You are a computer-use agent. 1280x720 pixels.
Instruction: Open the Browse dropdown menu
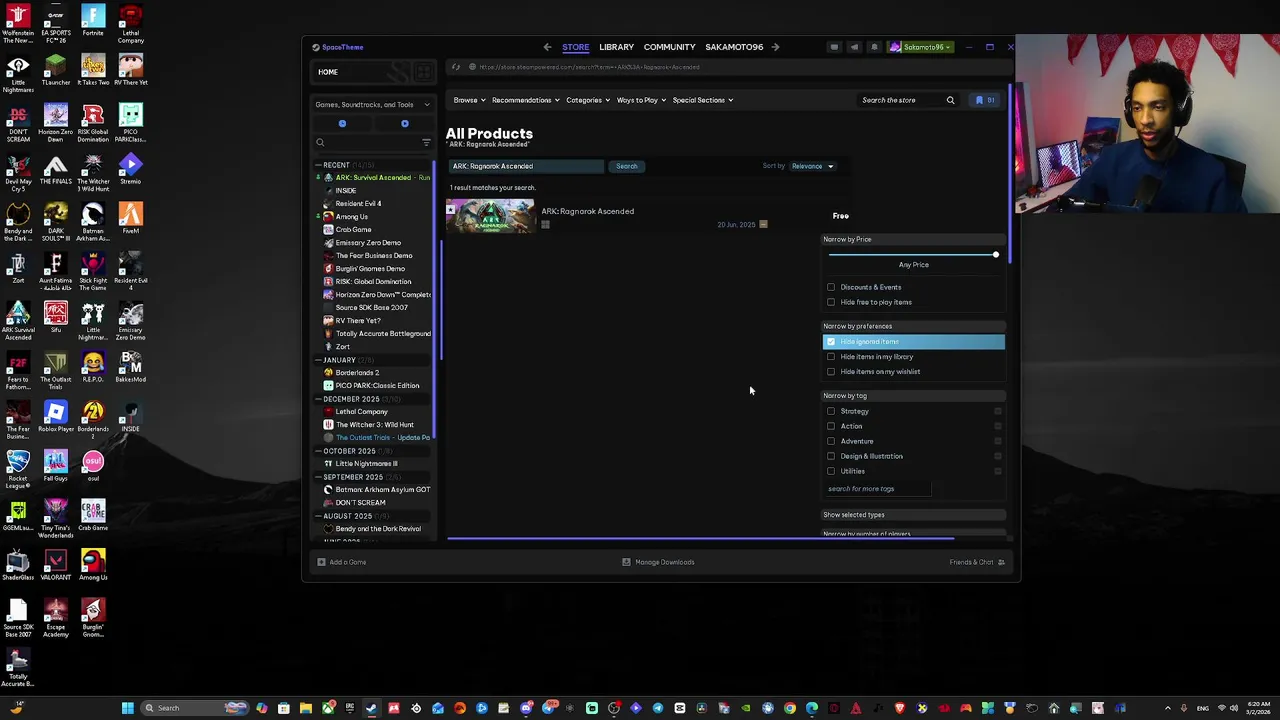[469, 100]
